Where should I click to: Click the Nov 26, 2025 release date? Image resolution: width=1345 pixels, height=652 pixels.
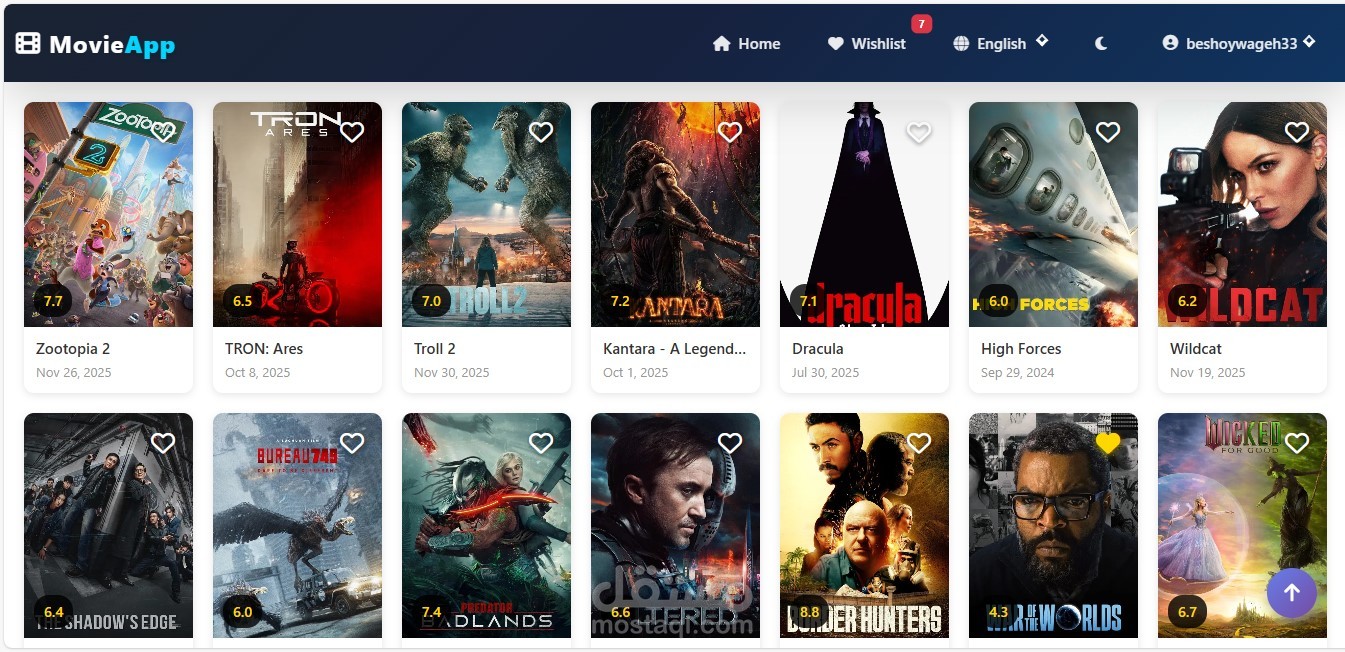[x=74, y=373]
